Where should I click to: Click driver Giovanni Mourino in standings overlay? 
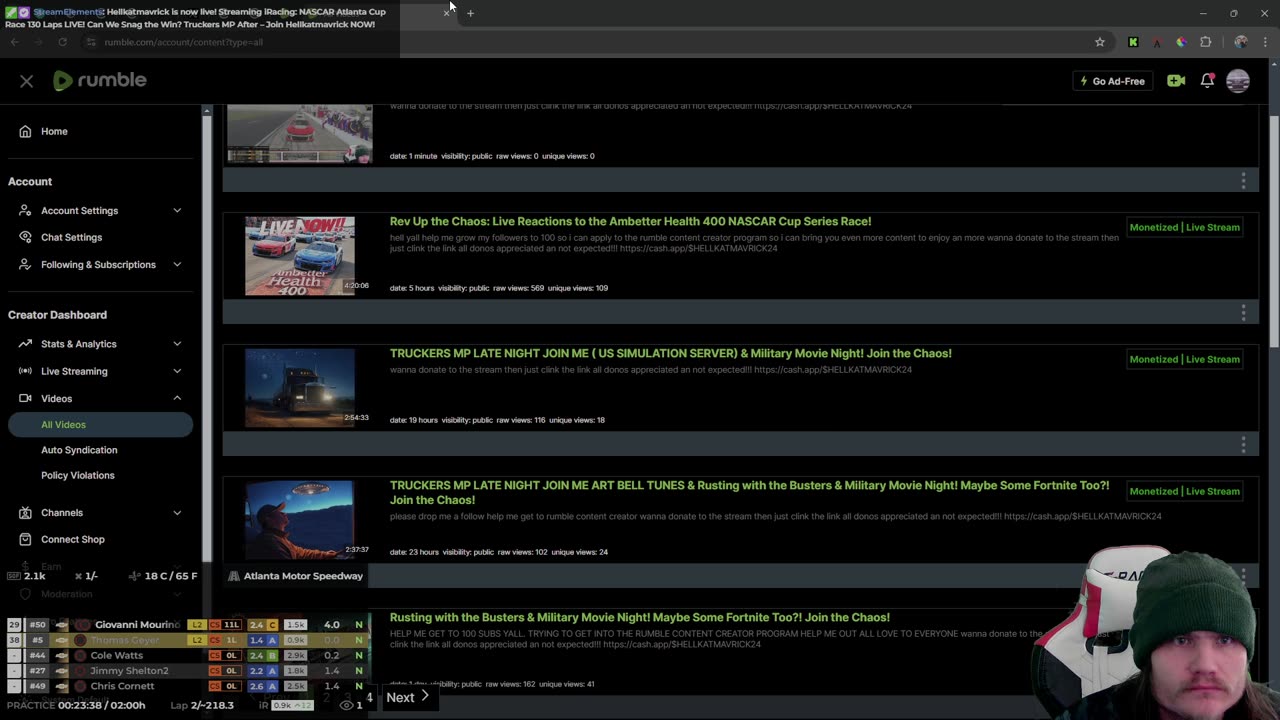coord(137,624)
